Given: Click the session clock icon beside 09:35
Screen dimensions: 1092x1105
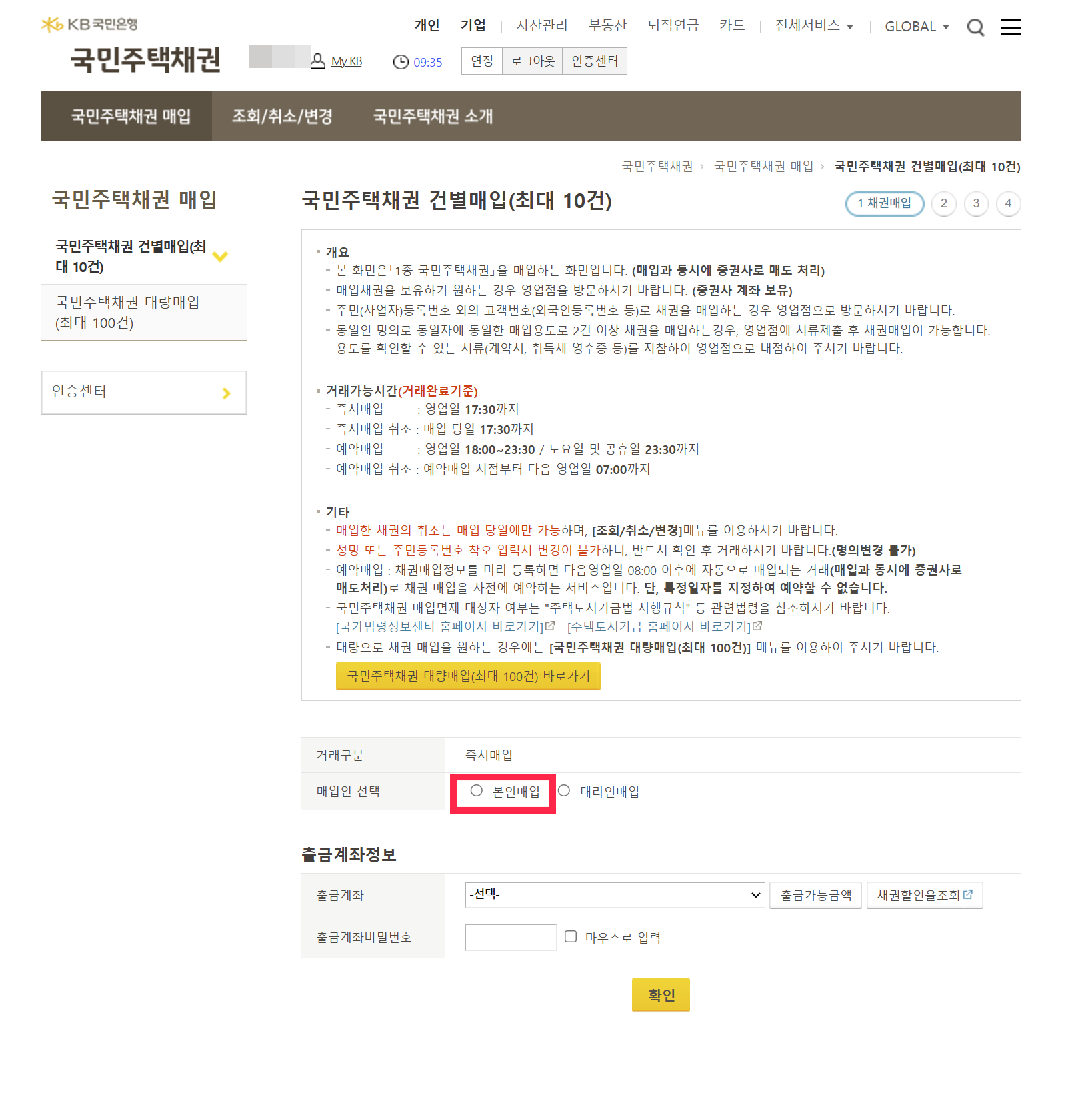Looking at the screenshot, I should (400, 61).
